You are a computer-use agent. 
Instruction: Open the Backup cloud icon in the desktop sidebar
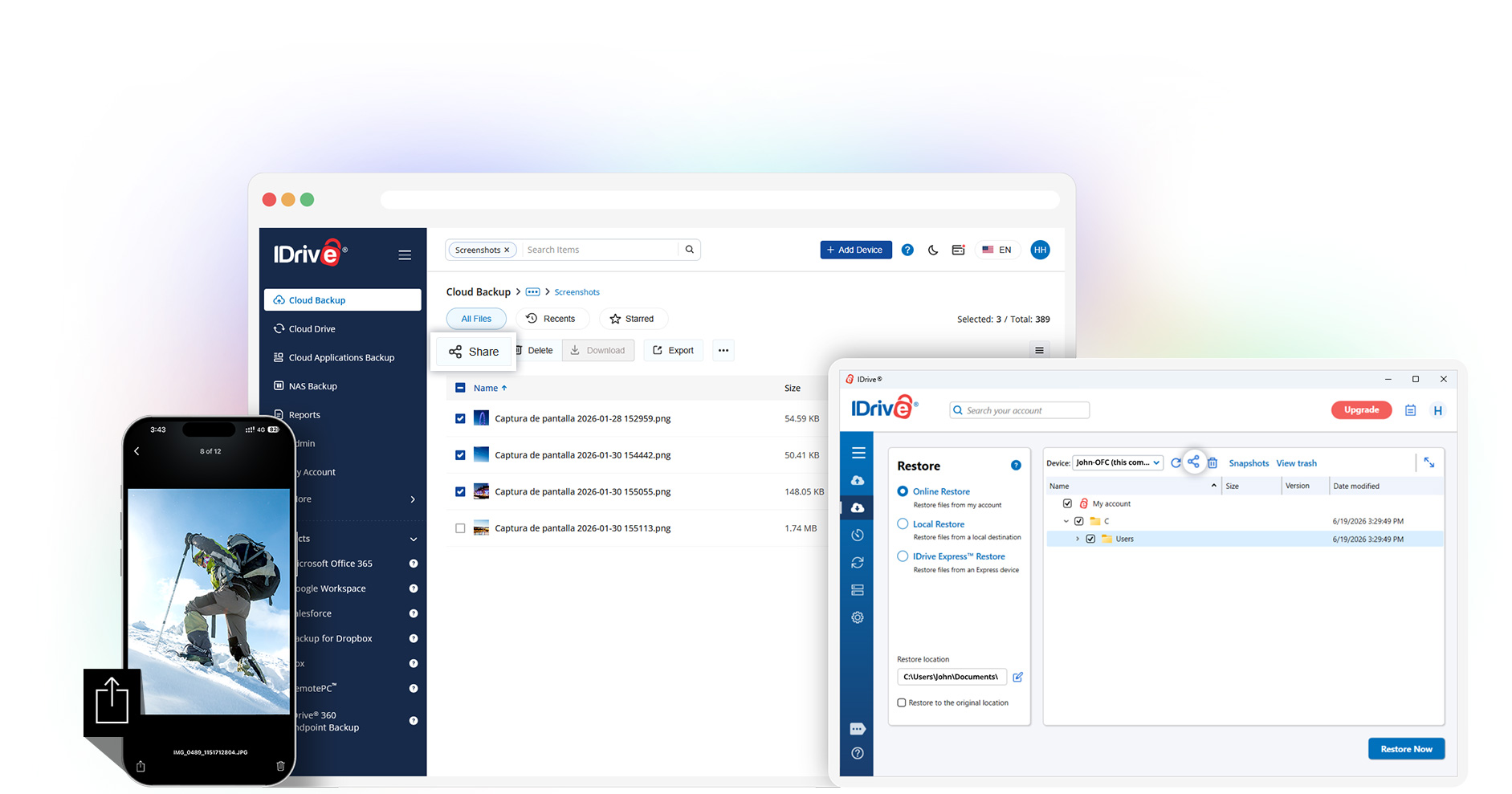coord(858,480)
